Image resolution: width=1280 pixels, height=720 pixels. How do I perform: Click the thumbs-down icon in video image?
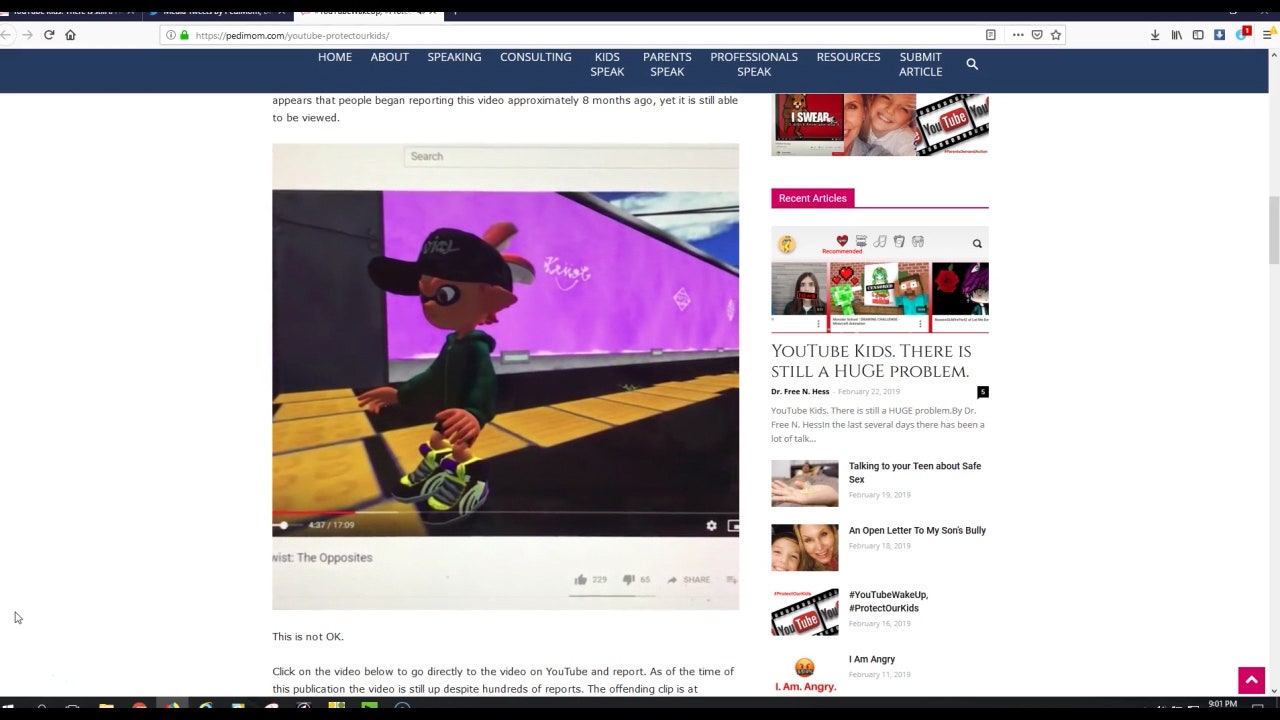pyautogui.click(x=628, y=580)
